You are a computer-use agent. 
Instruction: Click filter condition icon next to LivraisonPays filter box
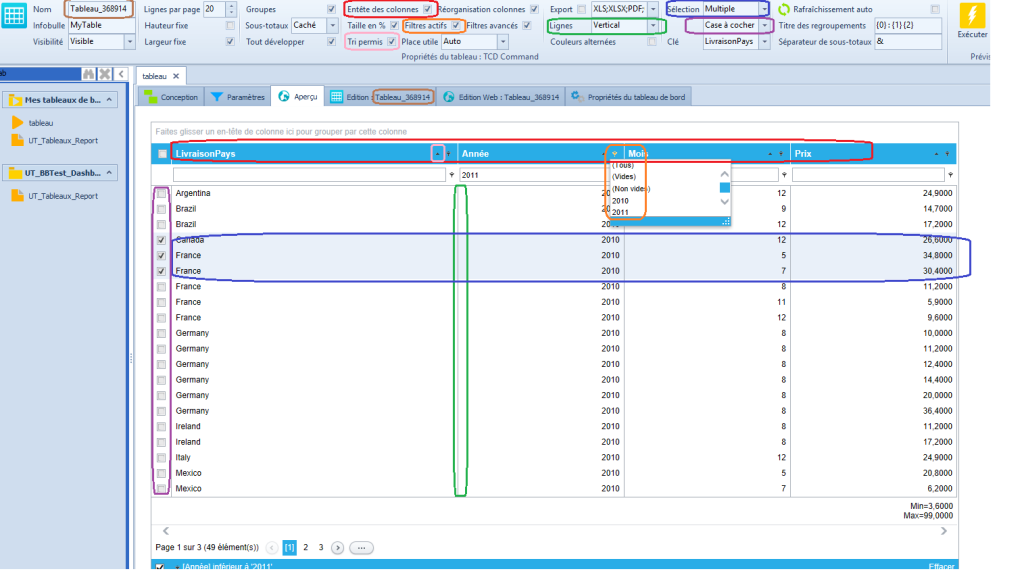(451, 175)
